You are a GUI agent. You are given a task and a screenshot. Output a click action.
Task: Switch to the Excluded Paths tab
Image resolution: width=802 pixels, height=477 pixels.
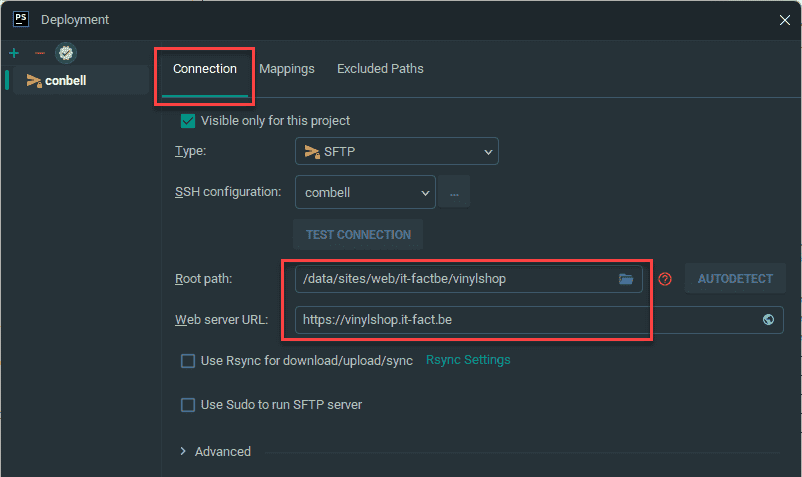pyautogui.click(x=380, y=69)
